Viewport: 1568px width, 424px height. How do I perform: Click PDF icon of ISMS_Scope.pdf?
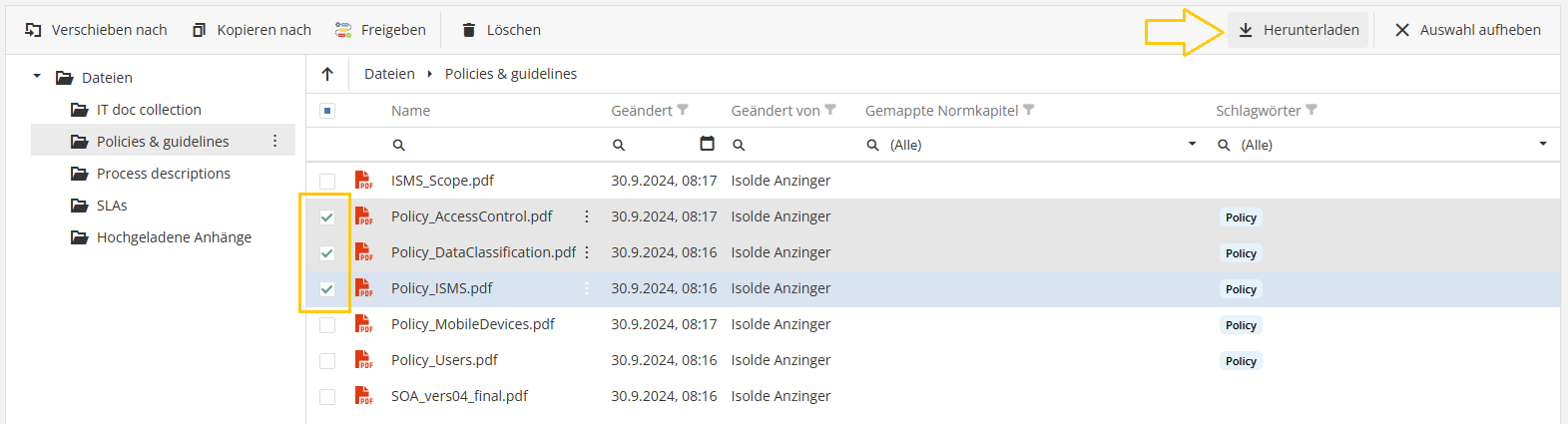[x=364, y=181]
